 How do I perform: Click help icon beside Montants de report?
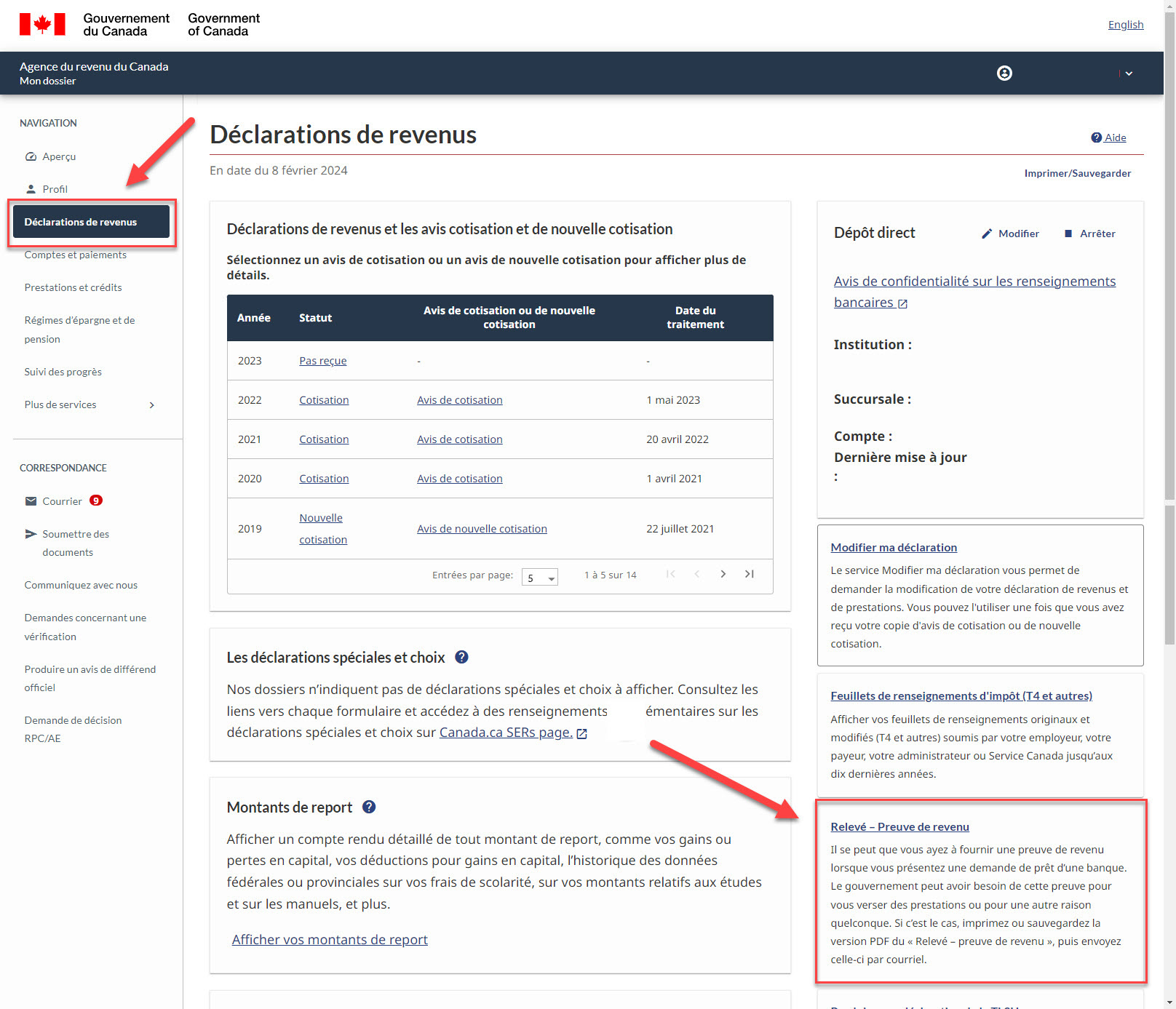pos(369,807)
